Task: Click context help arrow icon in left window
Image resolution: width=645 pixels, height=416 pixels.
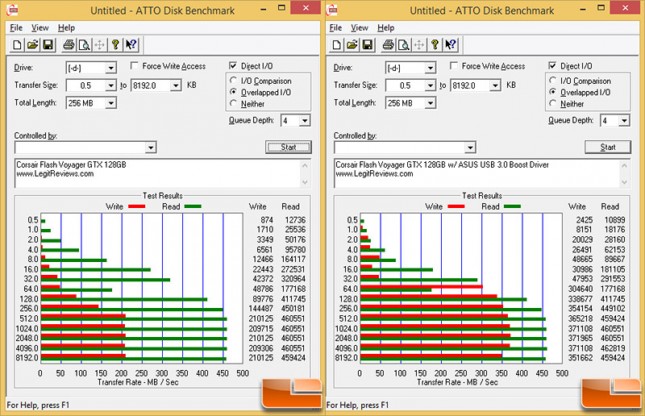Action: [x=131, y=44]
